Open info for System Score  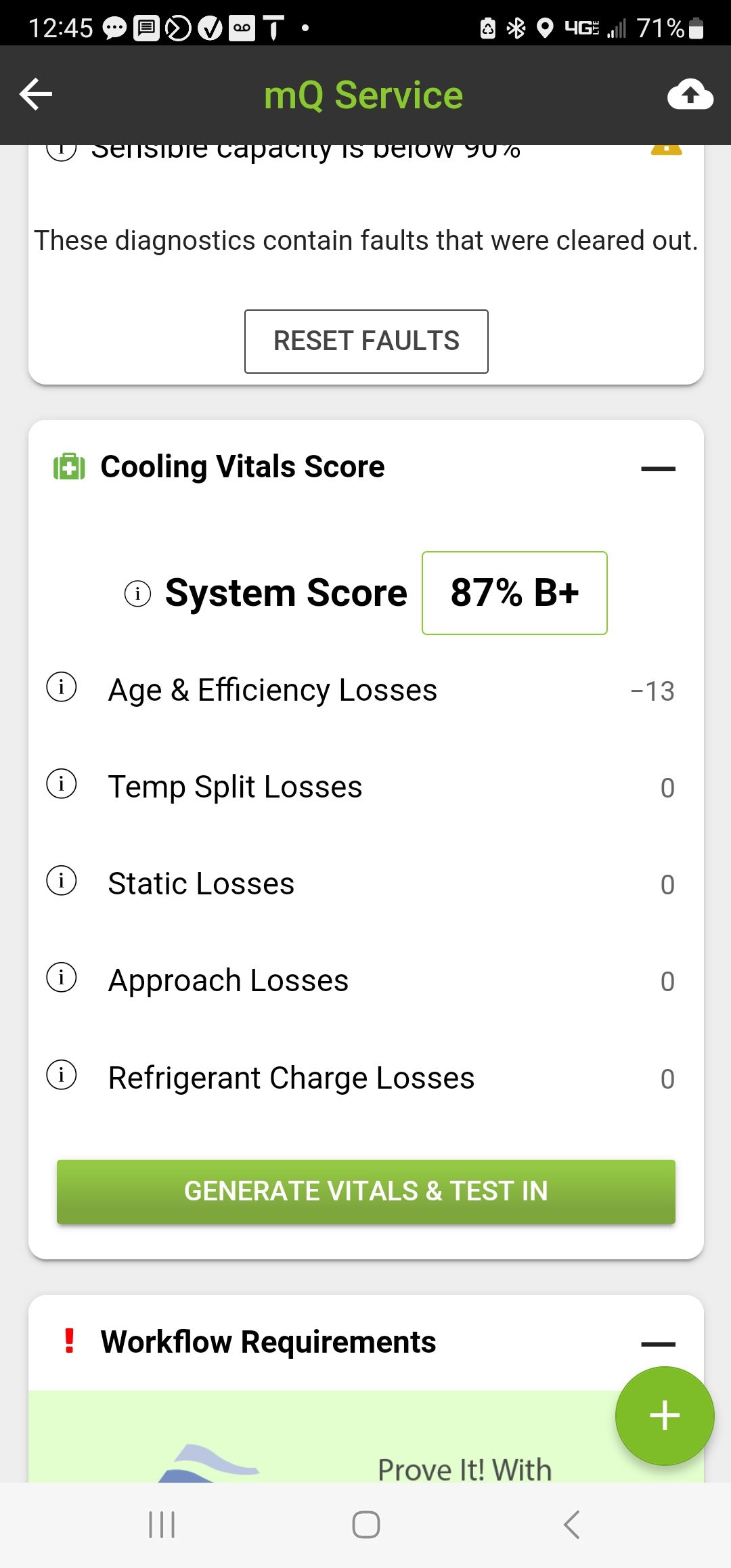tap(137, 594)
